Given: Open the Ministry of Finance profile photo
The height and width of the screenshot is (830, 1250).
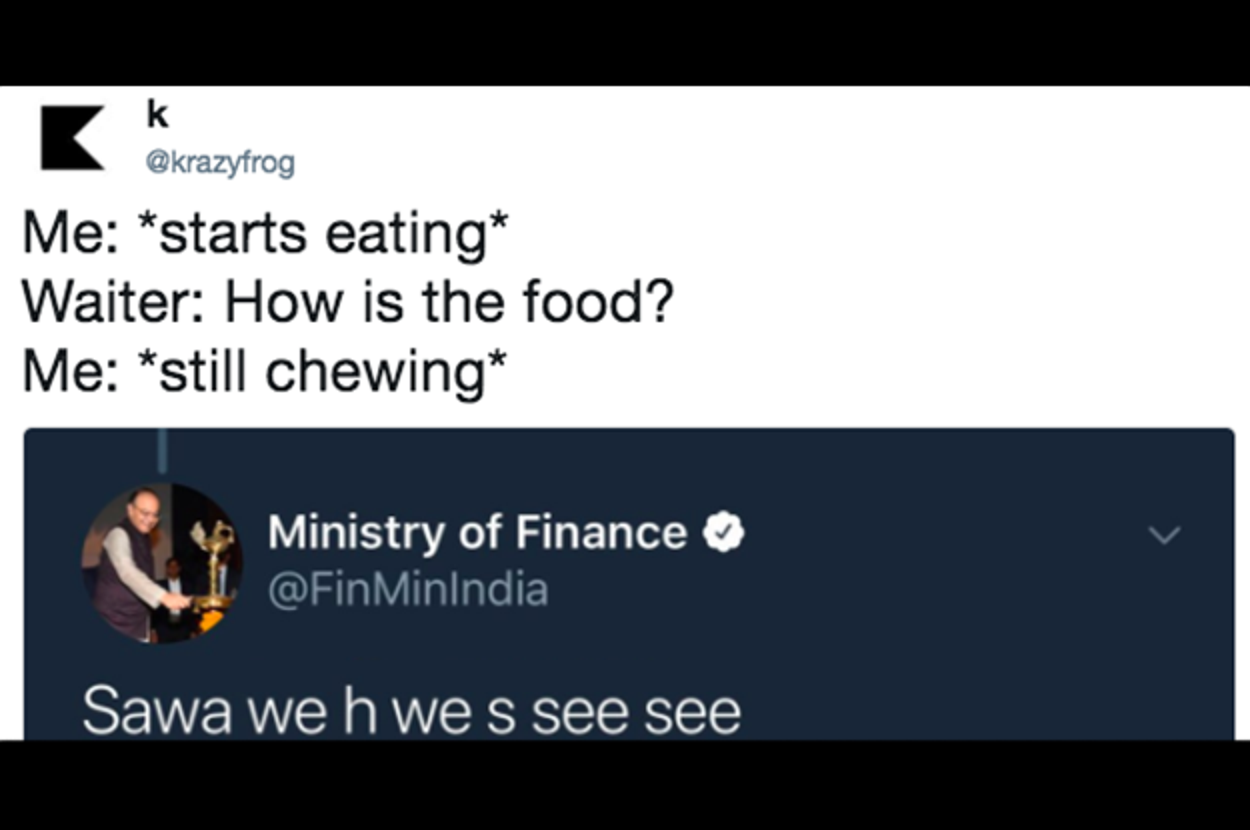Looking at the screenshot, I should point(161,562).
